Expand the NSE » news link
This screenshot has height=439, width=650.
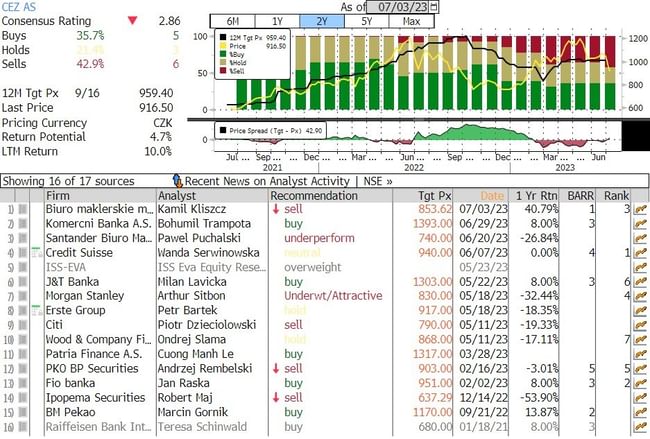point(377,181)
